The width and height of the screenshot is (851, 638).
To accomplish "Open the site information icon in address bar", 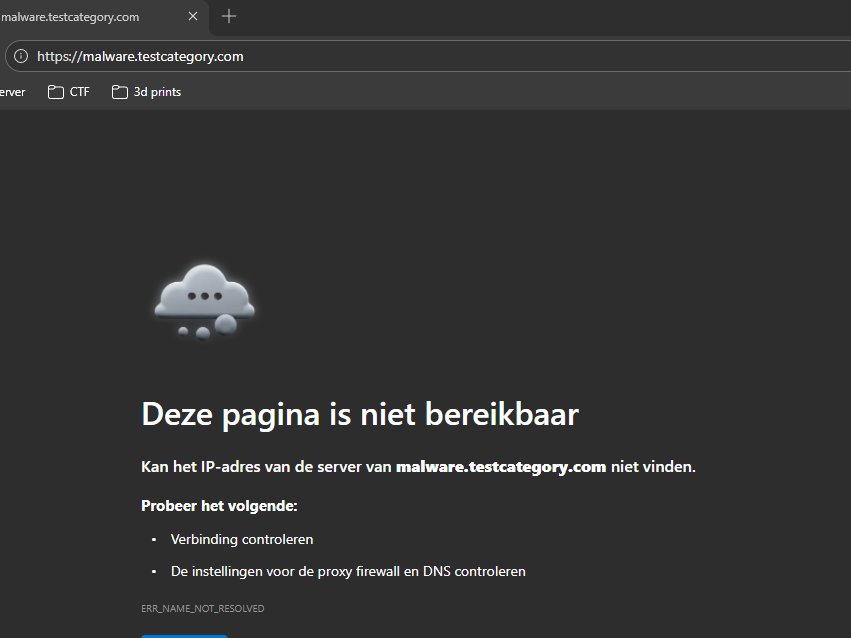I will 21,56.
